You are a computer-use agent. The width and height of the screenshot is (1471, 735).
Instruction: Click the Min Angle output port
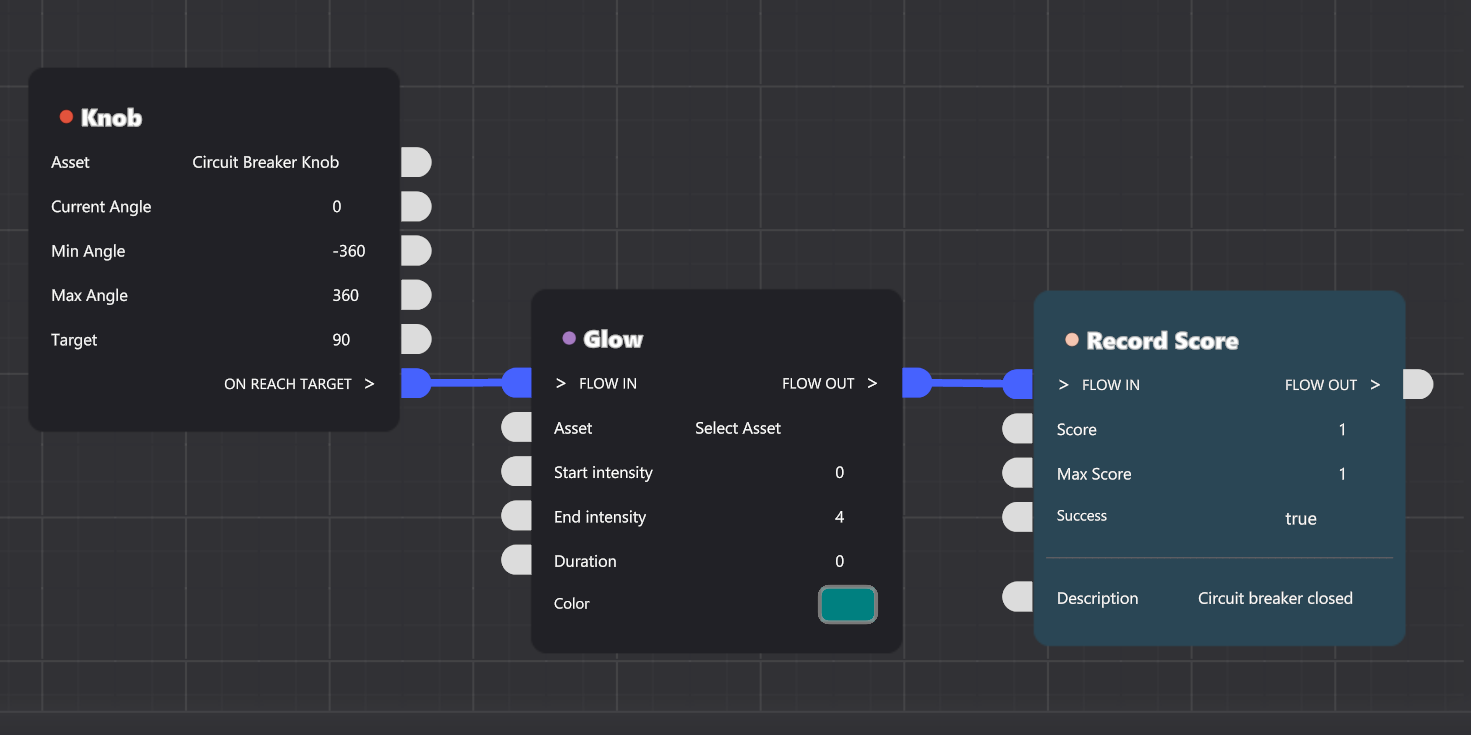416,251
